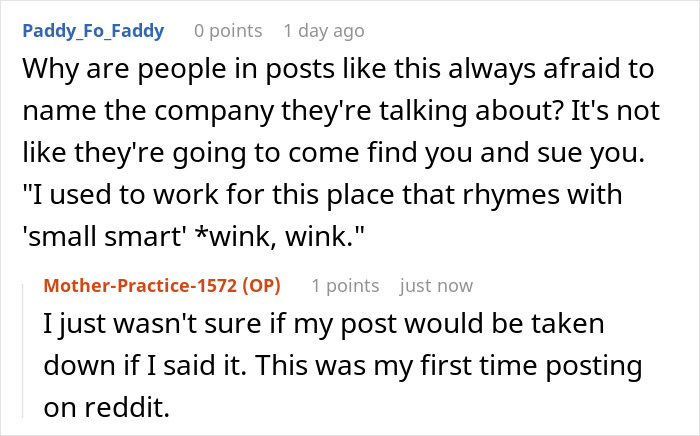700x436 pixels.
Task: Click the comment line starting "Why are people"
Action: click(x=336, y=71)
